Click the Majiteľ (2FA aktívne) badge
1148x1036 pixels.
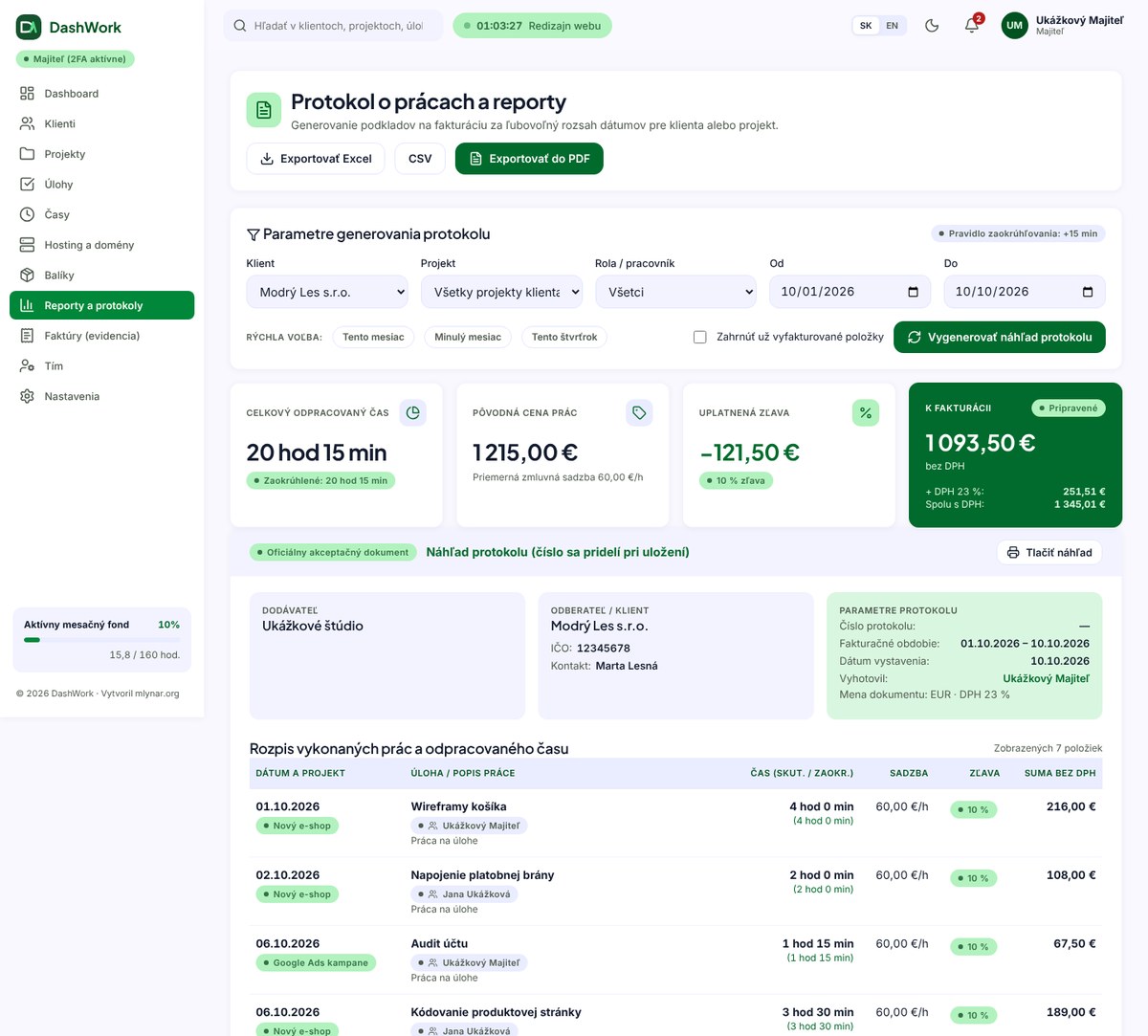click(x=76, y=59)
